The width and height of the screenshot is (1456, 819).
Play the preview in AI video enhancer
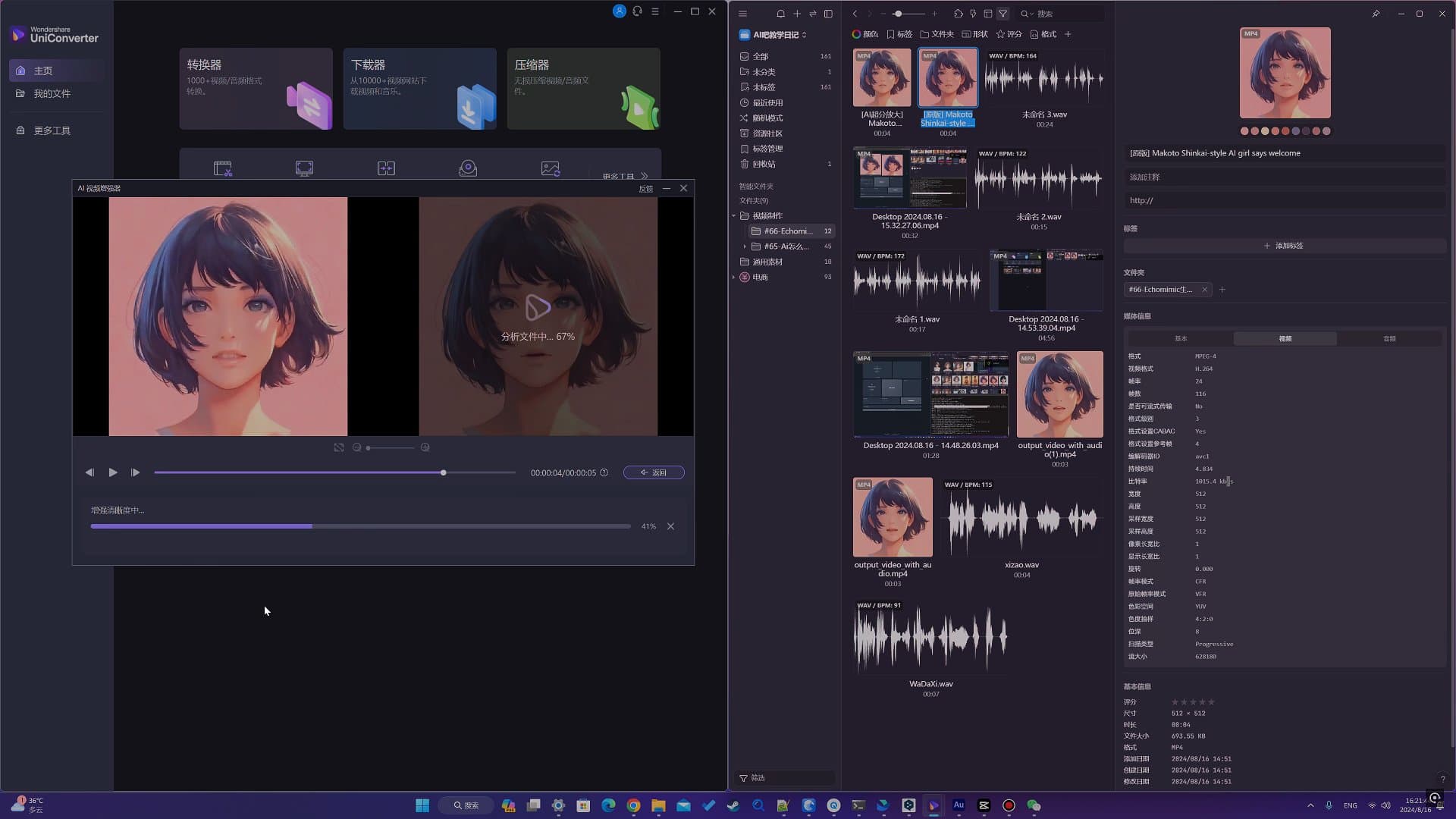(113, 472)
